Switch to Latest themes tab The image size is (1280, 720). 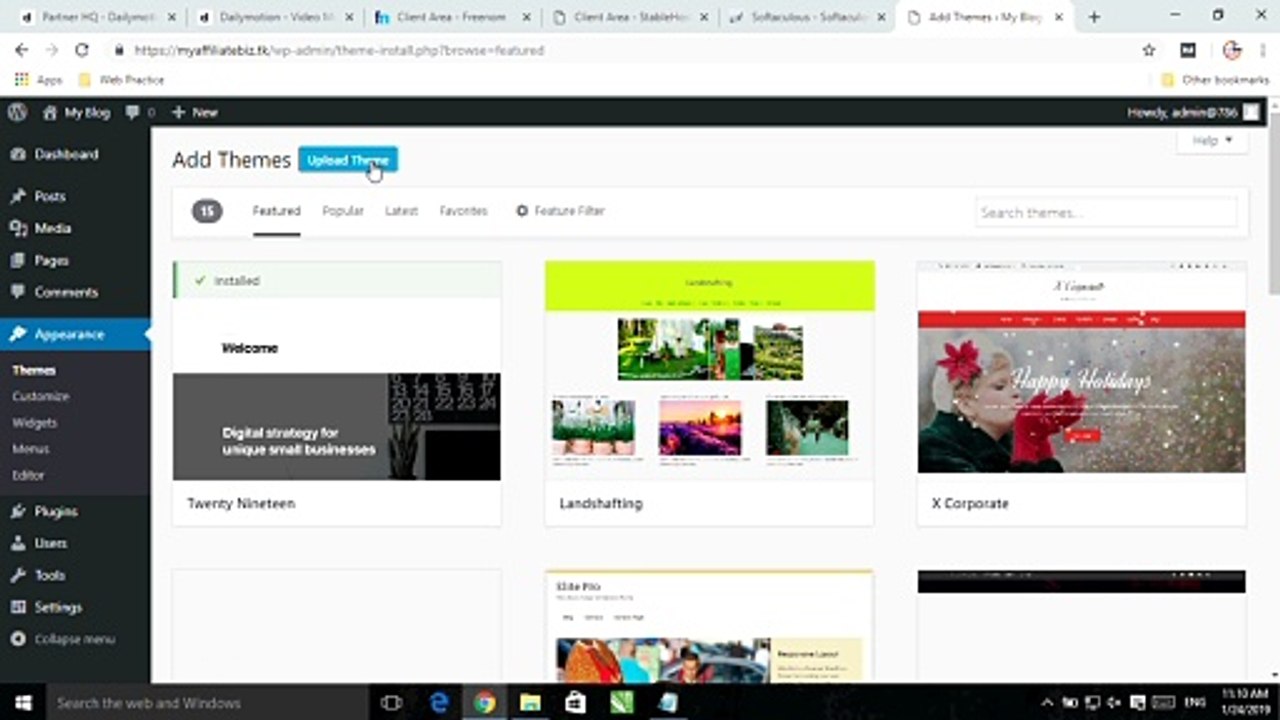tap(401, 211)
